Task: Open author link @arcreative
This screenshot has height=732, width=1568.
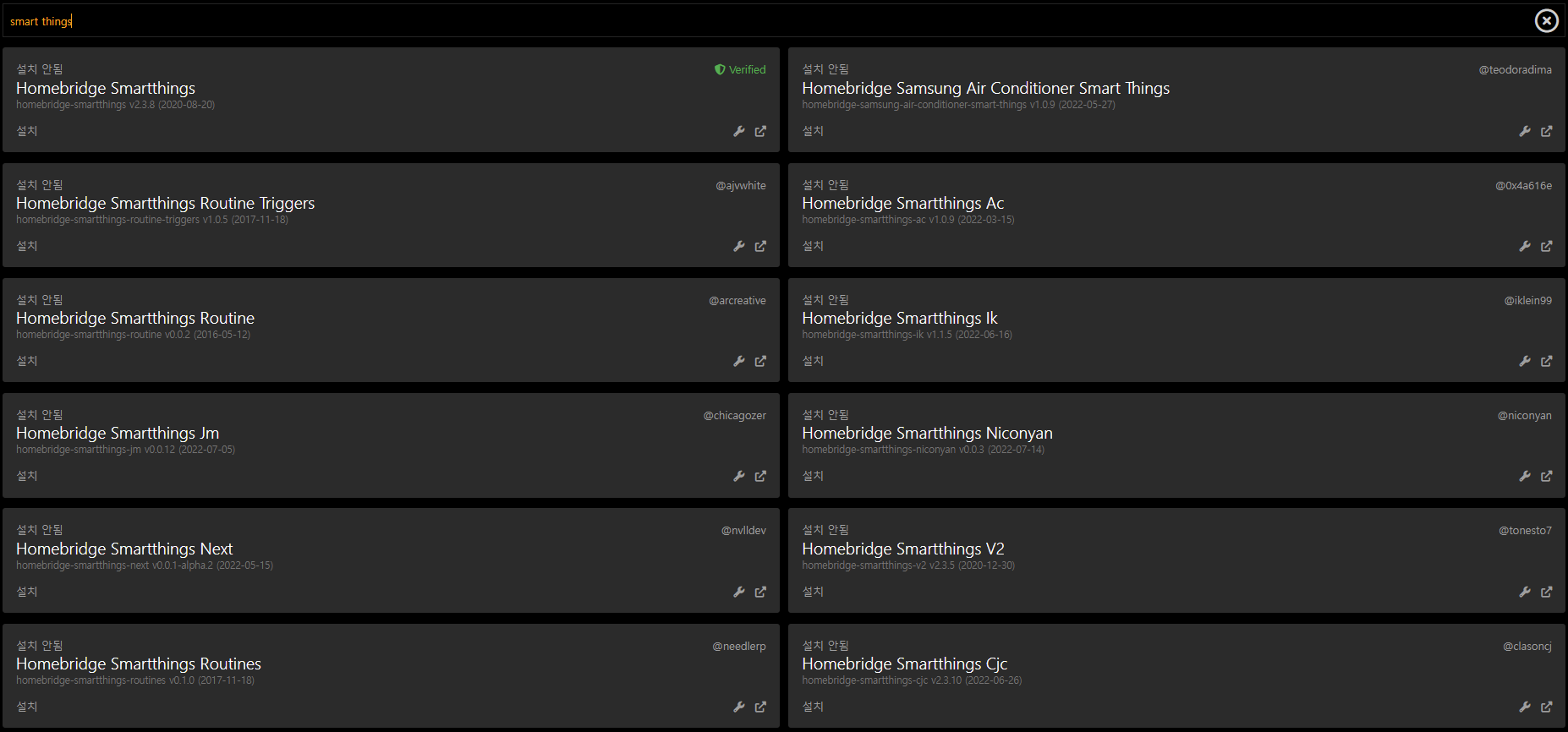Action: point(737,300)
